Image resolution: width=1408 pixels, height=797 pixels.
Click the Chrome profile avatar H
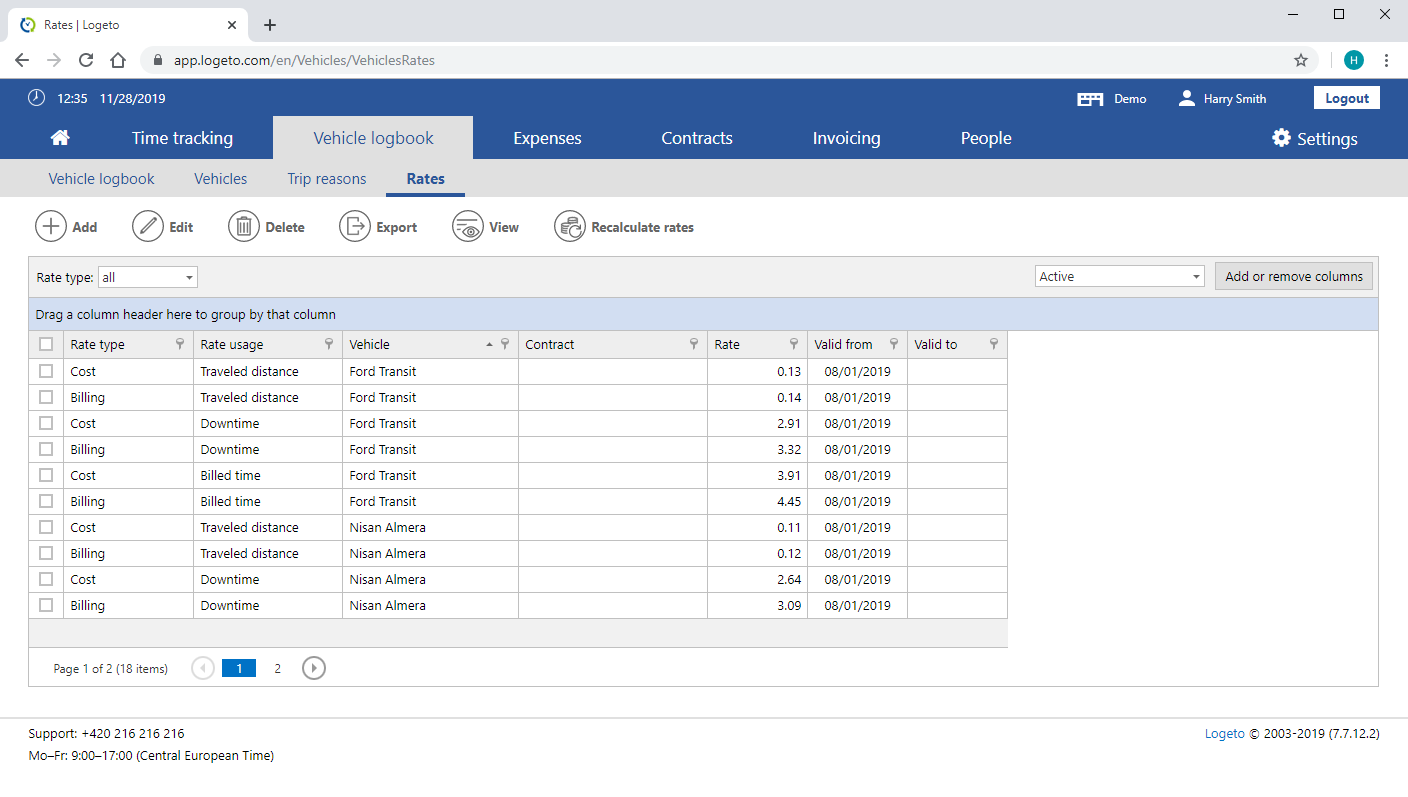click(1353, 60)
